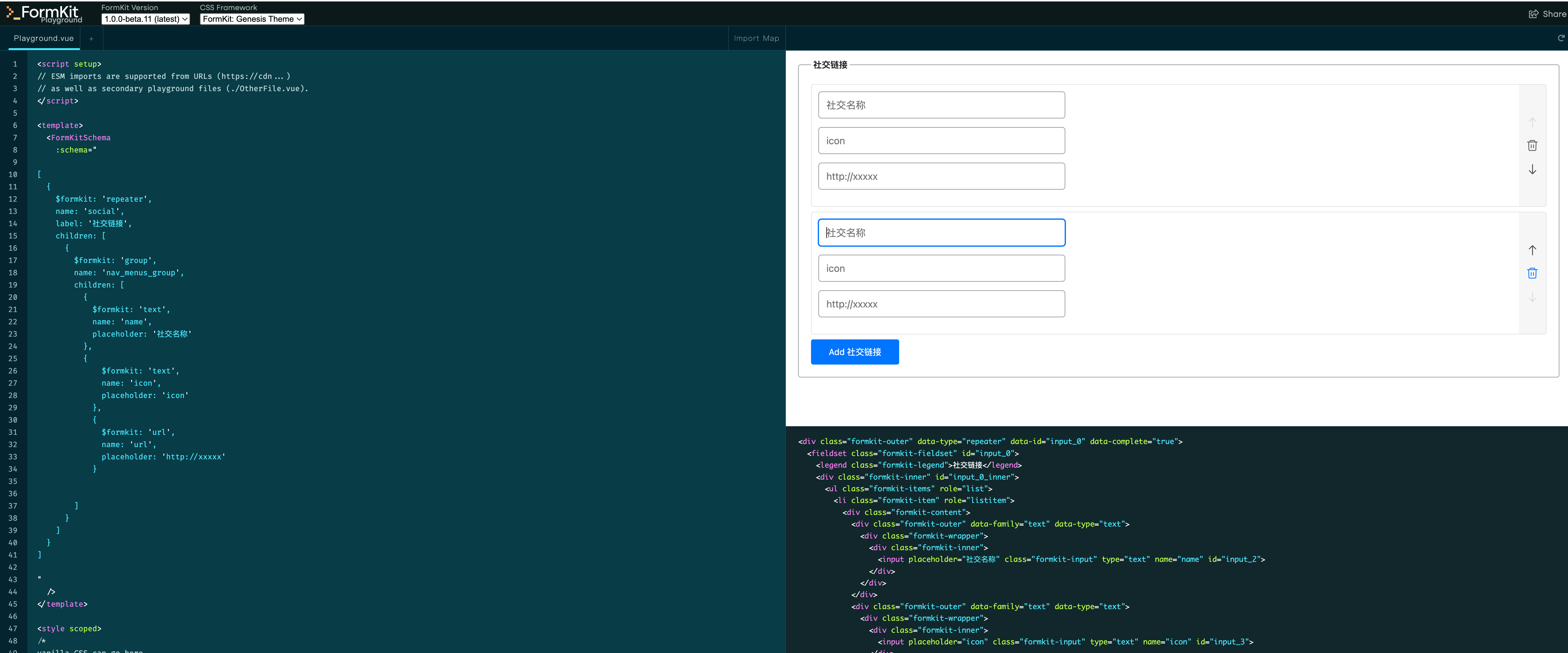Focus first item's 社交名称 field
The width and height of the screenshot is (1568, 653).
click(x=941, y=105)
